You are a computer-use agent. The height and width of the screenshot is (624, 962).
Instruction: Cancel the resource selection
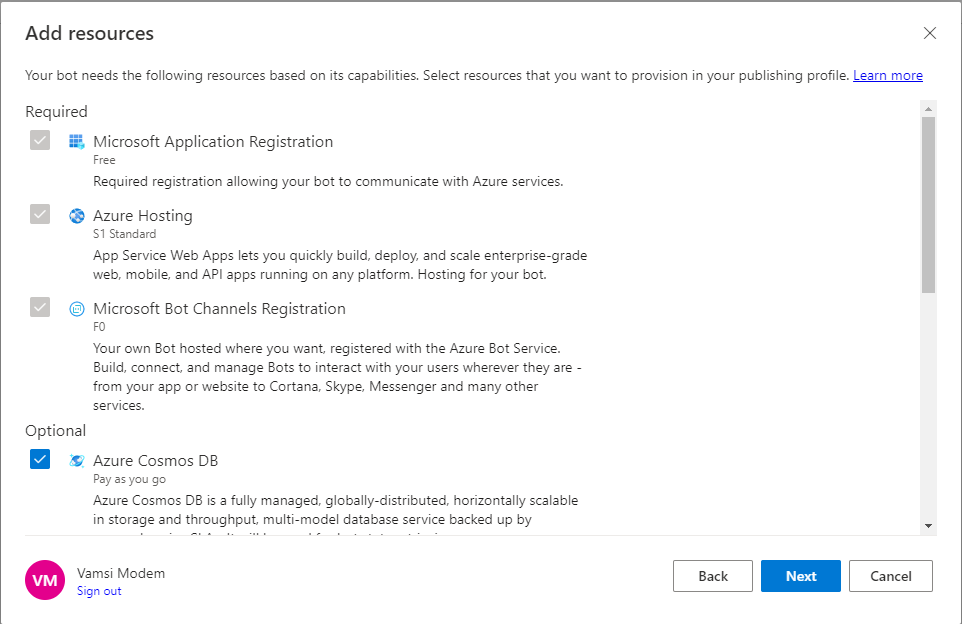pyautogui.click(x=891, y=576)
